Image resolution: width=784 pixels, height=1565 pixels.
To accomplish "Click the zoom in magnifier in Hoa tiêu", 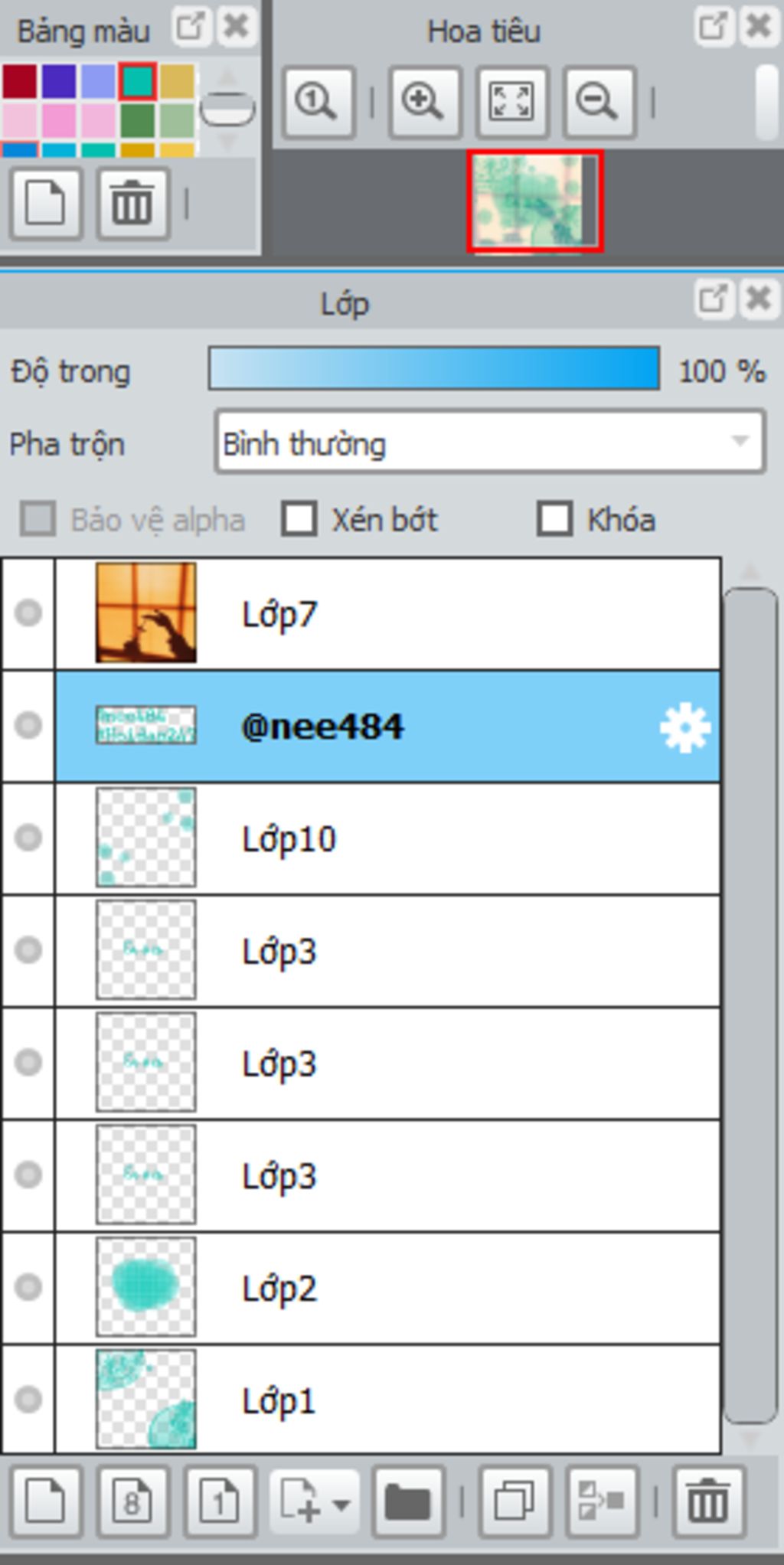I will (424, 102).
